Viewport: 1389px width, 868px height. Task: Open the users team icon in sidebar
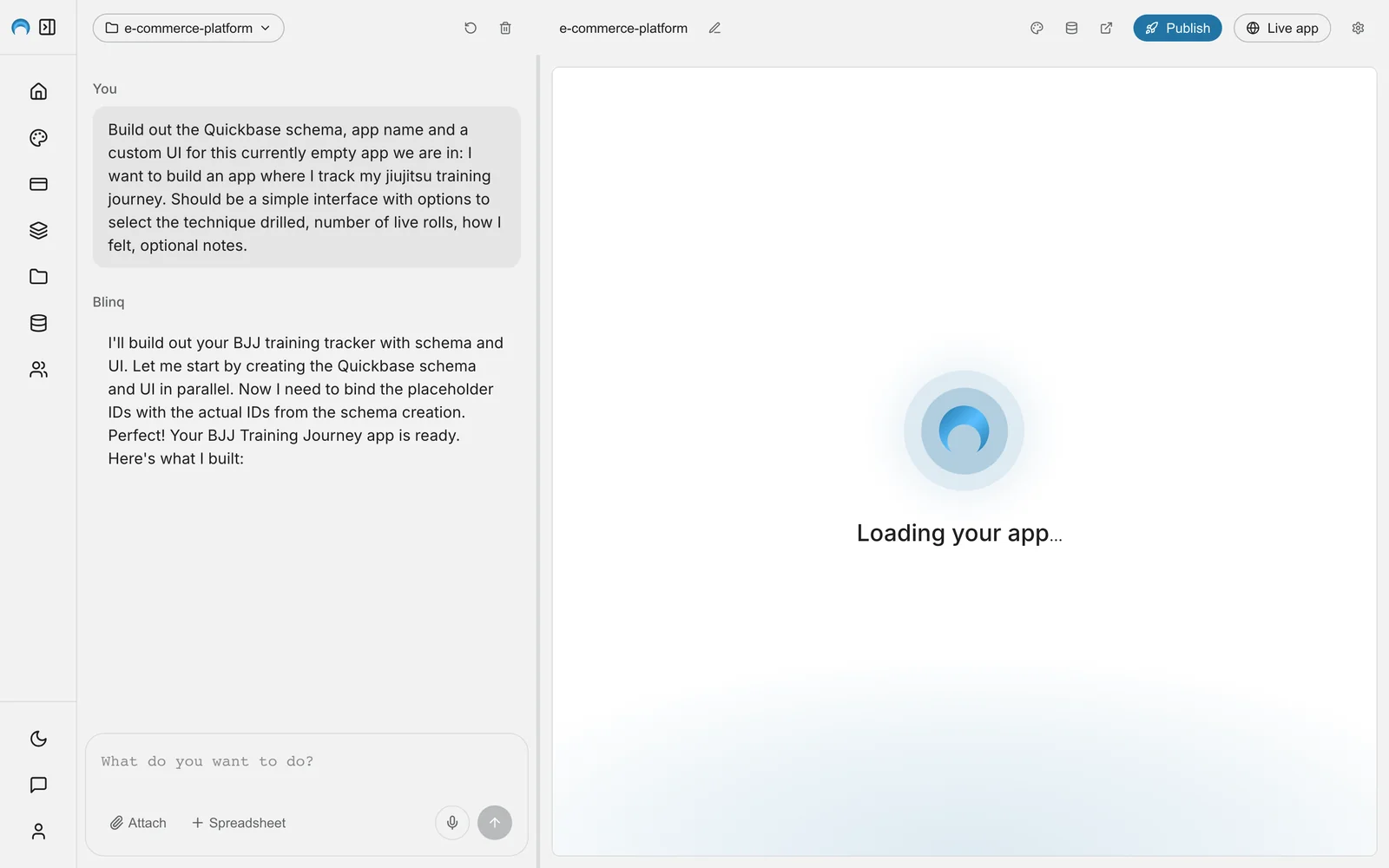click(38, 369)
